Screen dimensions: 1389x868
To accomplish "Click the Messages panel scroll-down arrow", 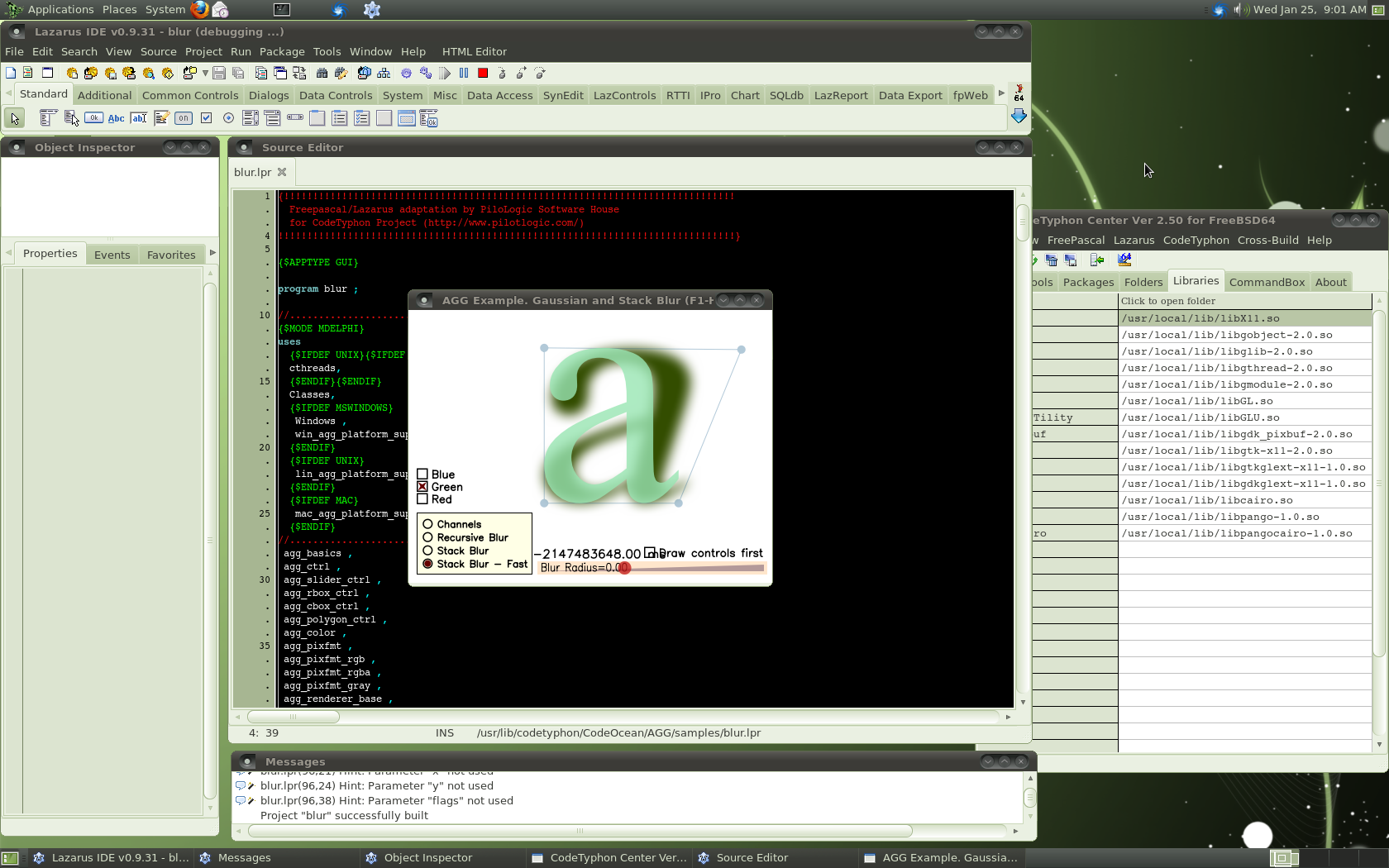I will (x=1029, y=816).
